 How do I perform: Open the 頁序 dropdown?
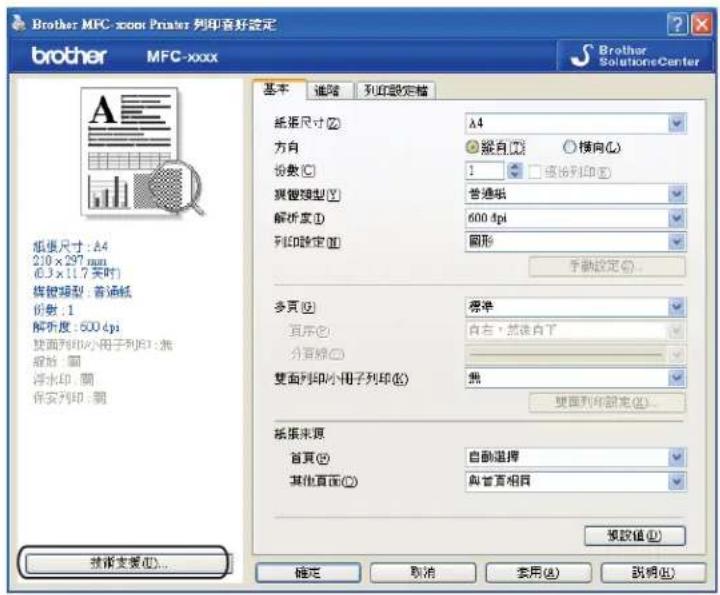pyautogui.click(x=576, y=330)
